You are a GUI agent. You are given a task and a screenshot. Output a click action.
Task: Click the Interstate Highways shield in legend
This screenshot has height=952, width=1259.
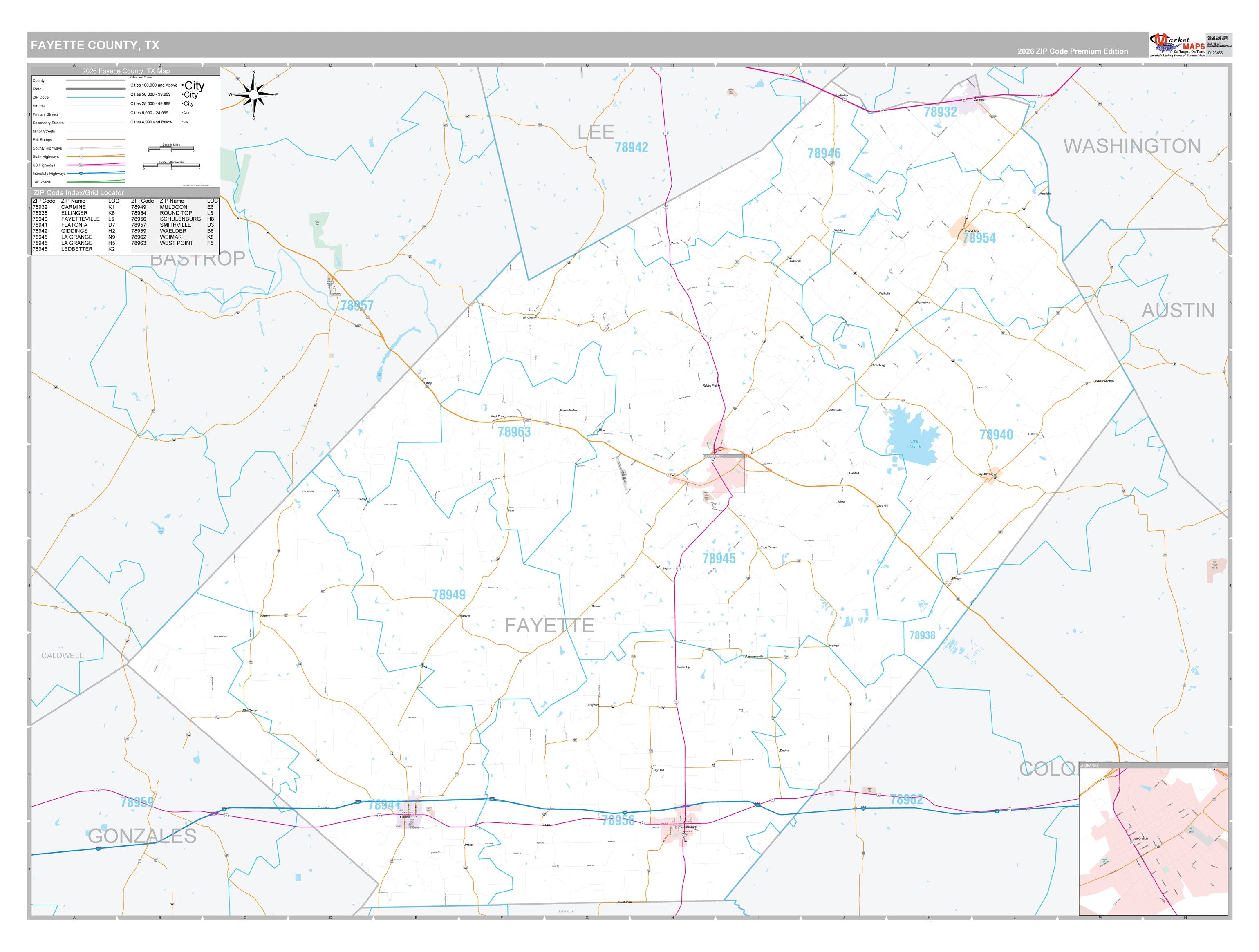tap(81, 174)
